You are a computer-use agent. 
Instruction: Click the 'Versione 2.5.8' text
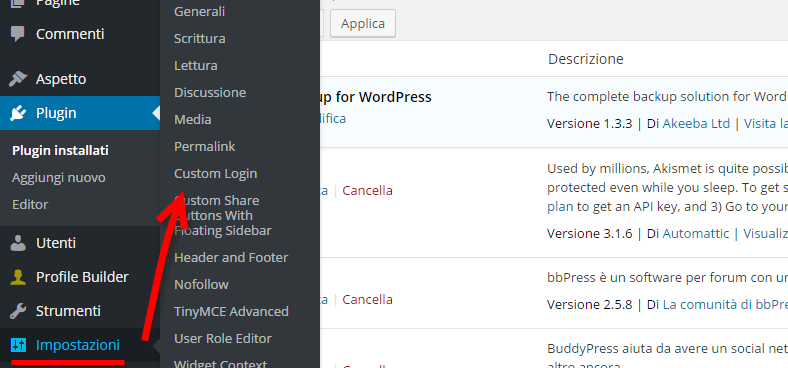coord(589,305)
